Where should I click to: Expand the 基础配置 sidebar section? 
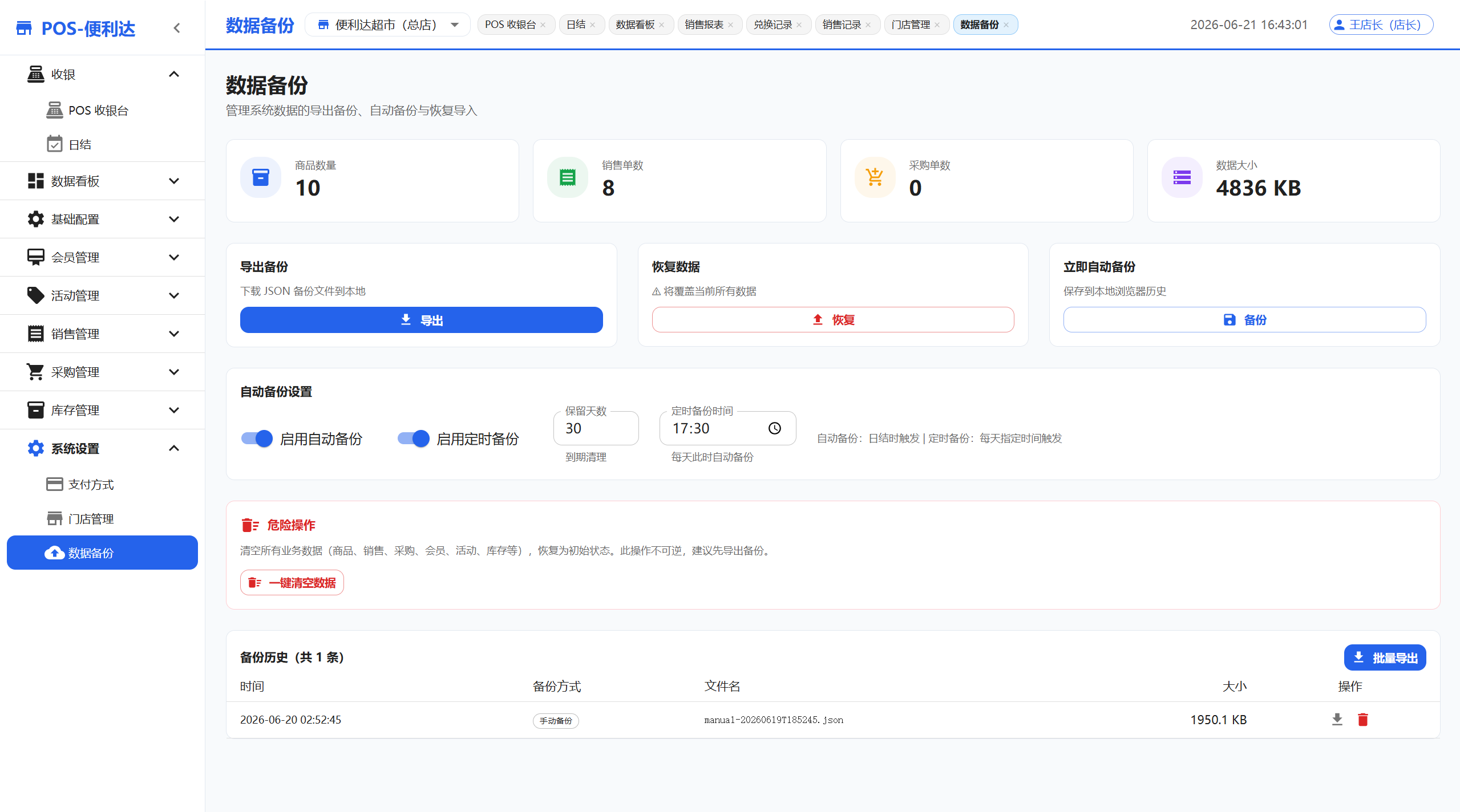point(103,220)
